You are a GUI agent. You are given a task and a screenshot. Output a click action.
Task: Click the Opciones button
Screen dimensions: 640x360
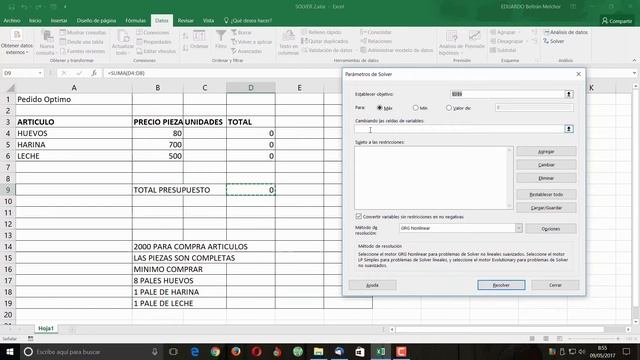coord(551,229)
